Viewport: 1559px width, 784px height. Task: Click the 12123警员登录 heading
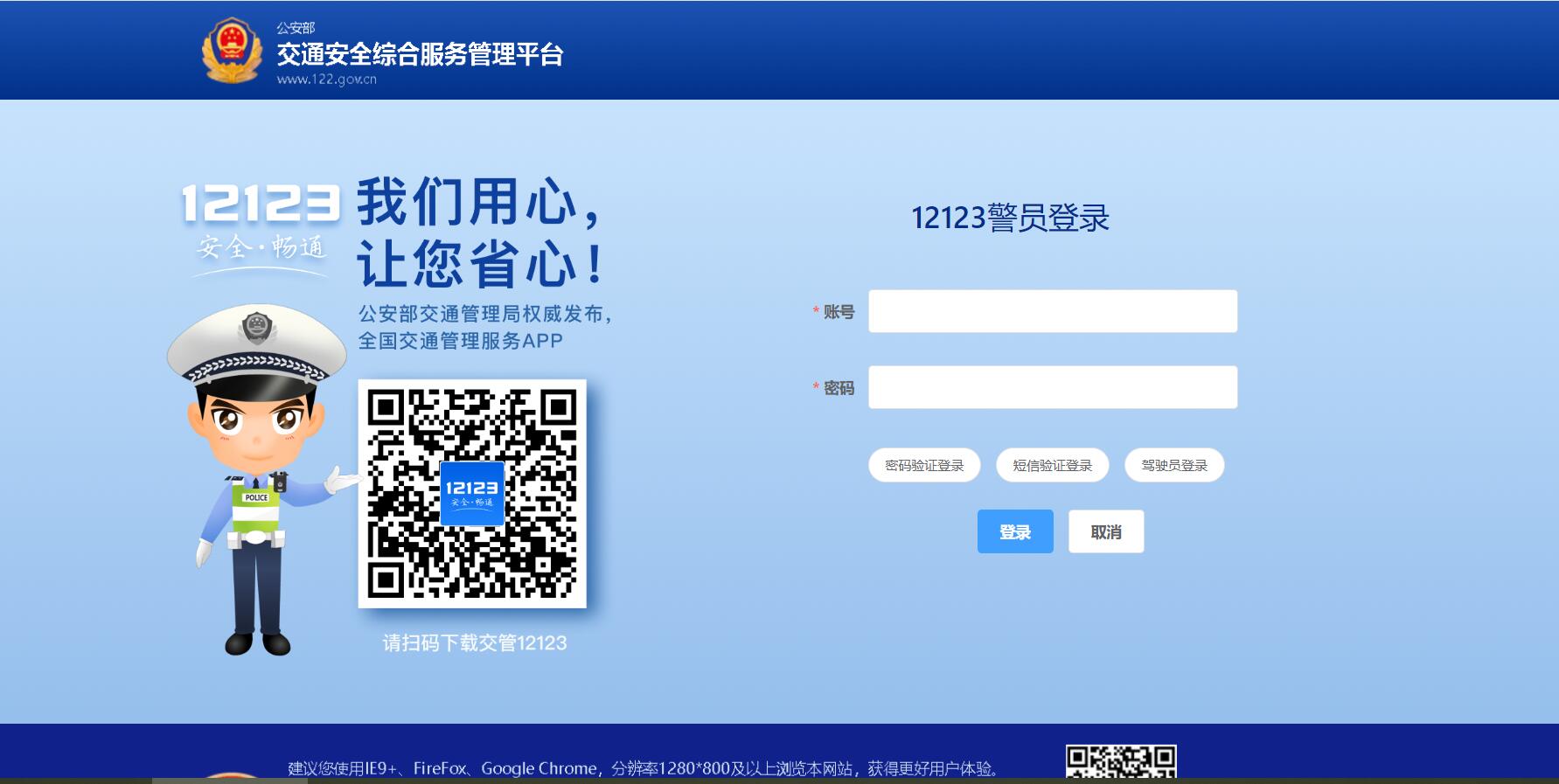pos(1010,218)
